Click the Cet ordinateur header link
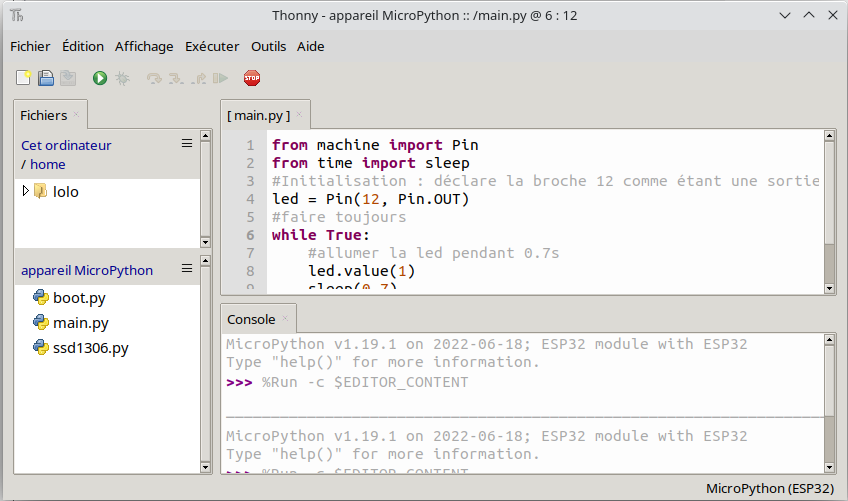 (x=66, y=146)
